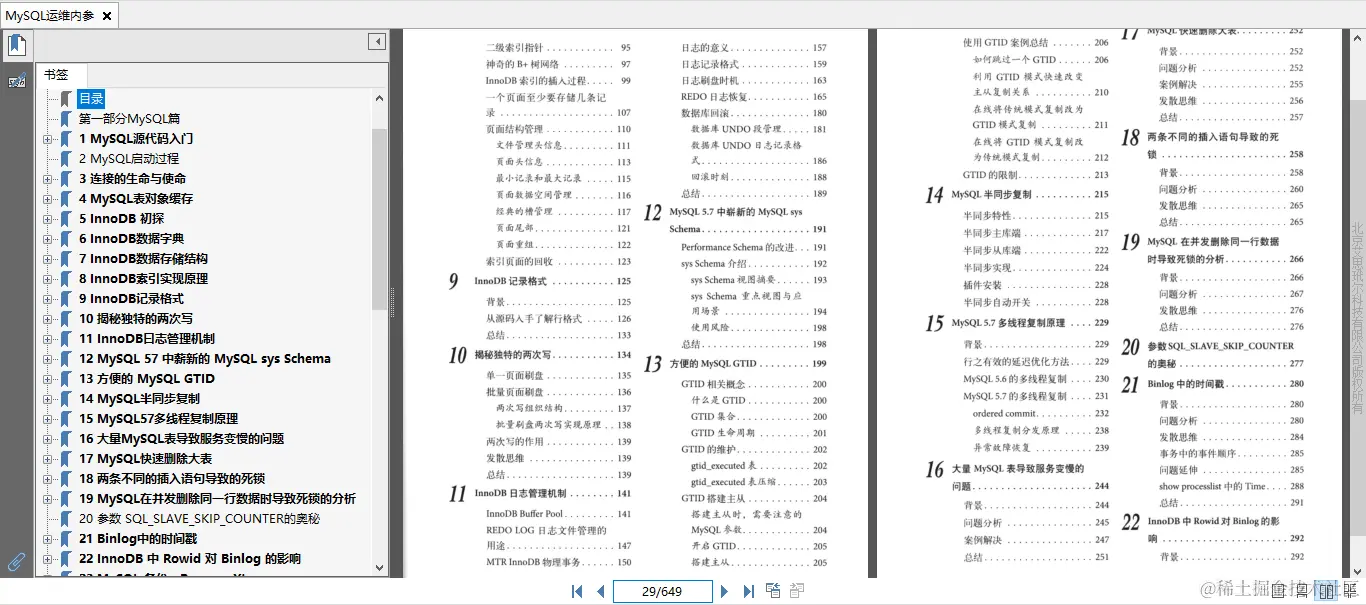Click the page number input showing 29/649
Viewport: 1366px width, 605px height.
[x=663, y=591]
